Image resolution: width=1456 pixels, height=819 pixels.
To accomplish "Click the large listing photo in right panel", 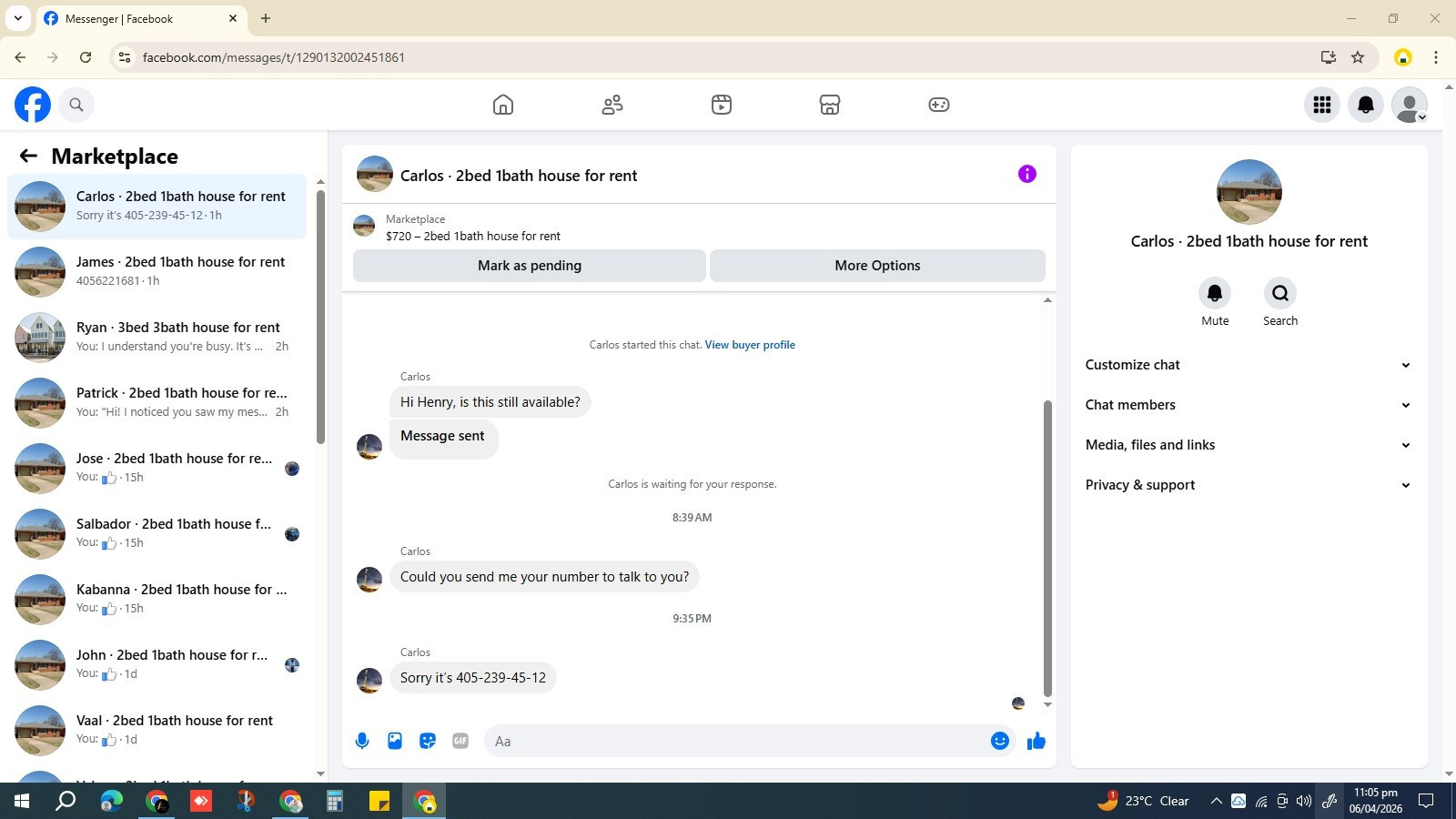I will tap(1249, 192).
